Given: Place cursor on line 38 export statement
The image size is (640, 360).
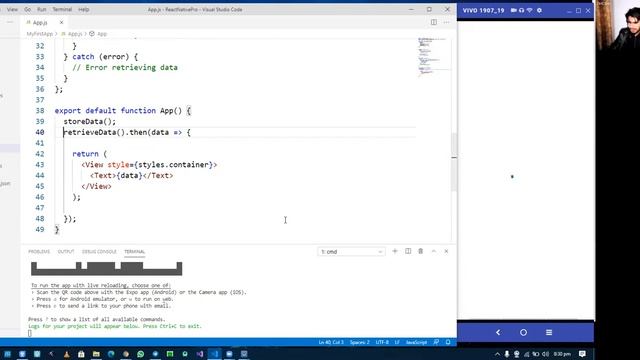Looking at the screenshot, I should [122, 111].
